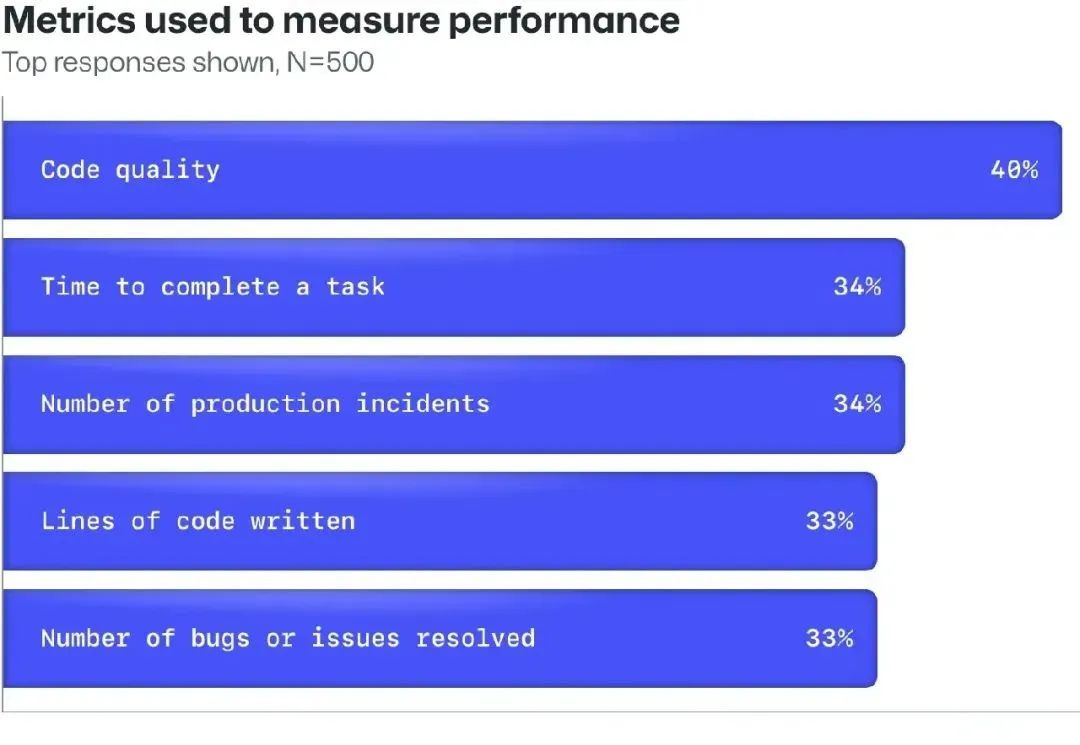Select the "Number of bugs or issues resolved" label
Viewport: 1080px width, 745px height.
(x=288, y=638)
